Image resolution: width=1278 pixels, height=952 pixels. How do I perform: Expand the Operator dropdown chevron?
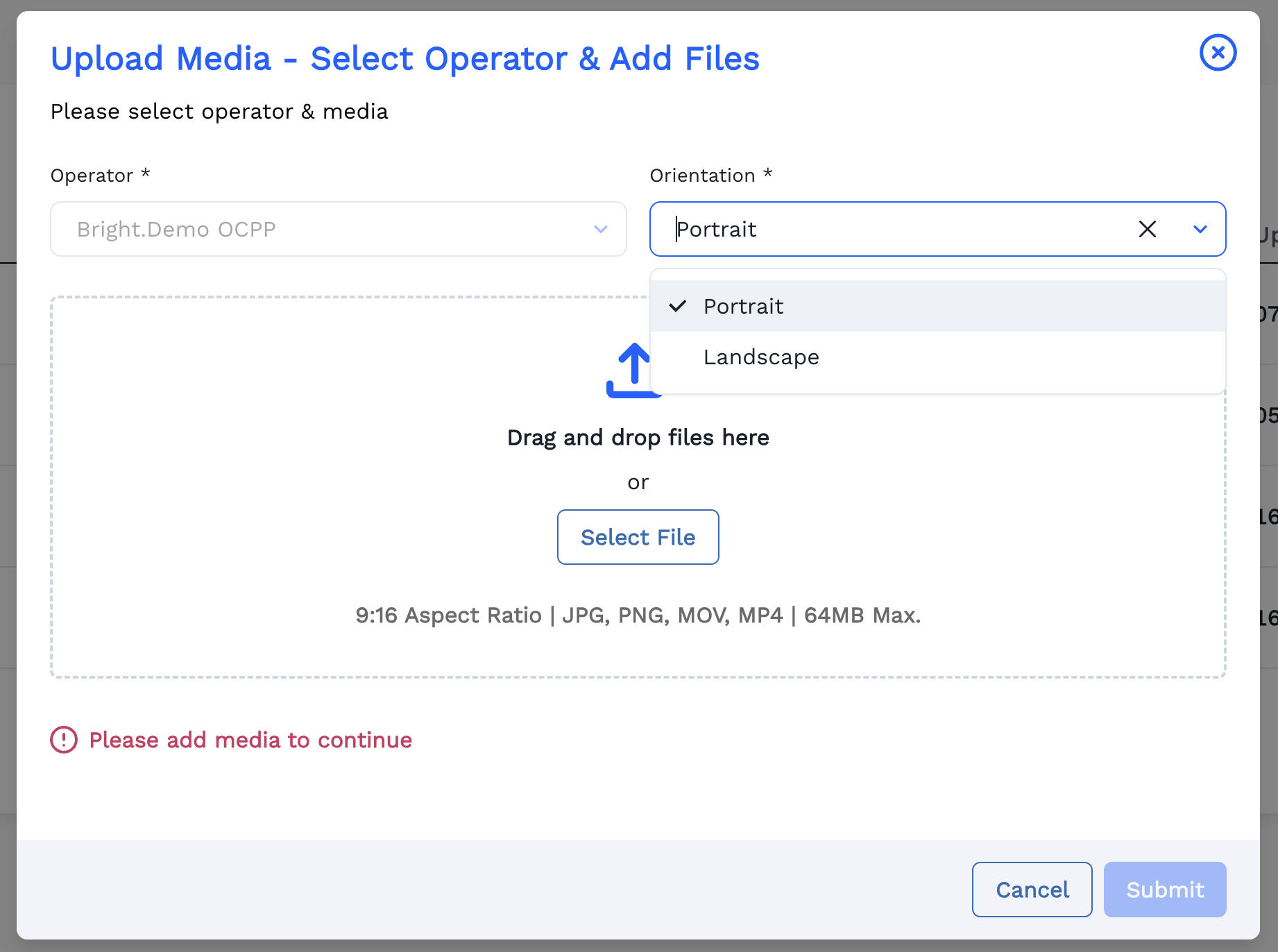600,229
